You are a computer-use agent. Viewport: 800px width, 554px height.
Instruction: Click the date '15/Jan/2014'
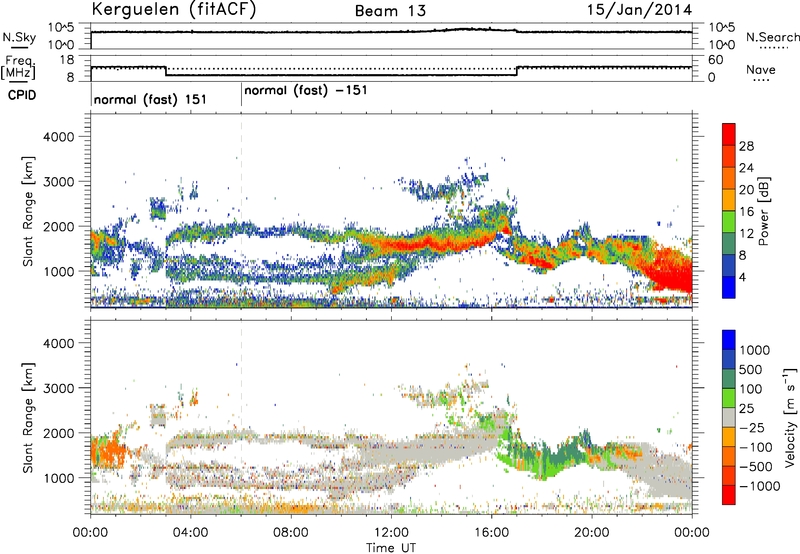(x=639, y=10)
